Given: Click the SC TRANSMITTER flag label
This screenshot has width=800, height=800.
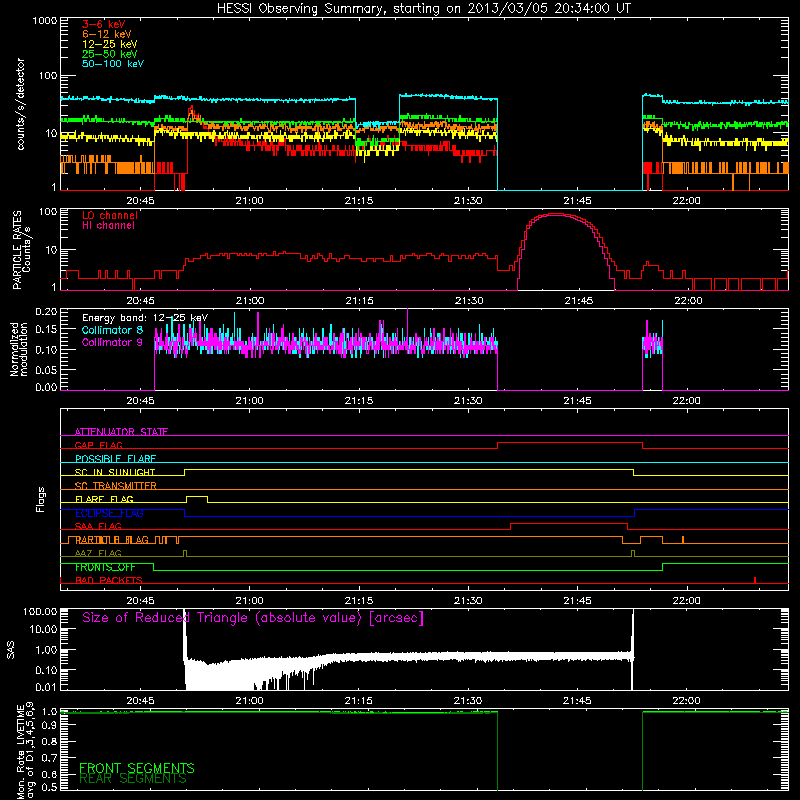Looking at the screenshot, I should pyautogui.click(x=116, y=485).
